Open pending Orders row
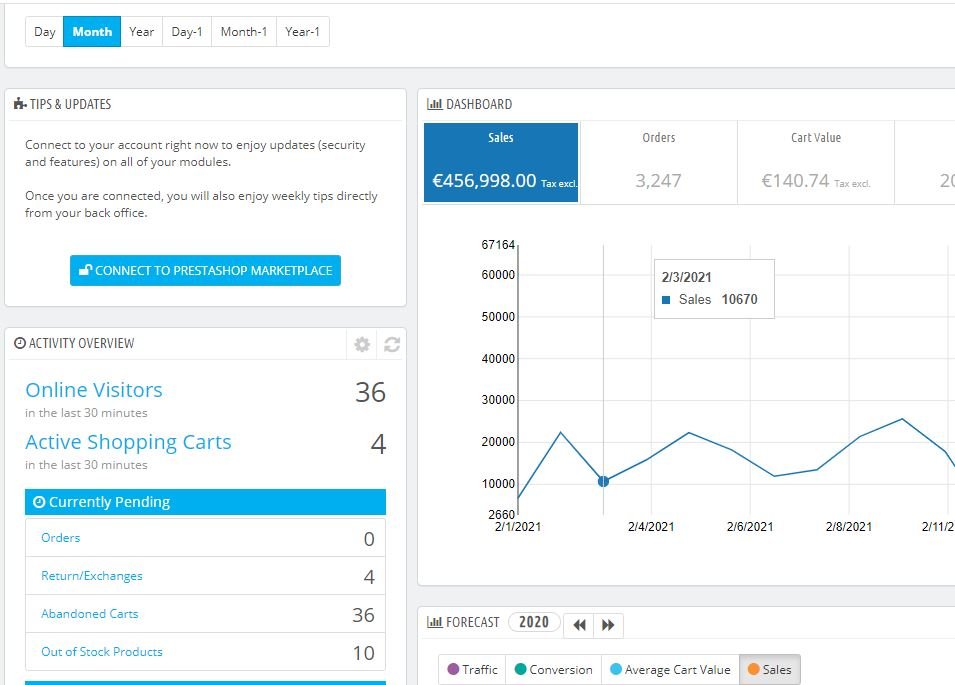The image size is (955, 685). point(205,538)
